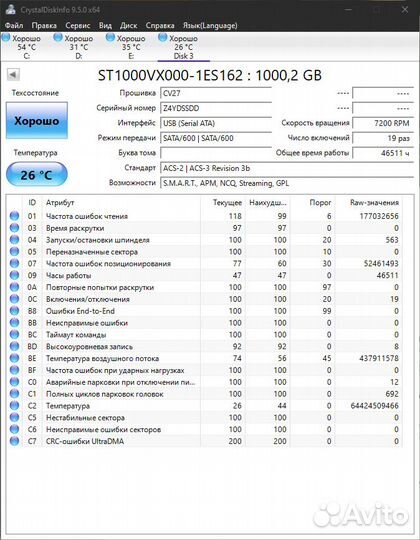The width and height of the screenshot is (420, 540).
Task: Switch to the C: drive tab at 54 °C
Action: [26, 47]
